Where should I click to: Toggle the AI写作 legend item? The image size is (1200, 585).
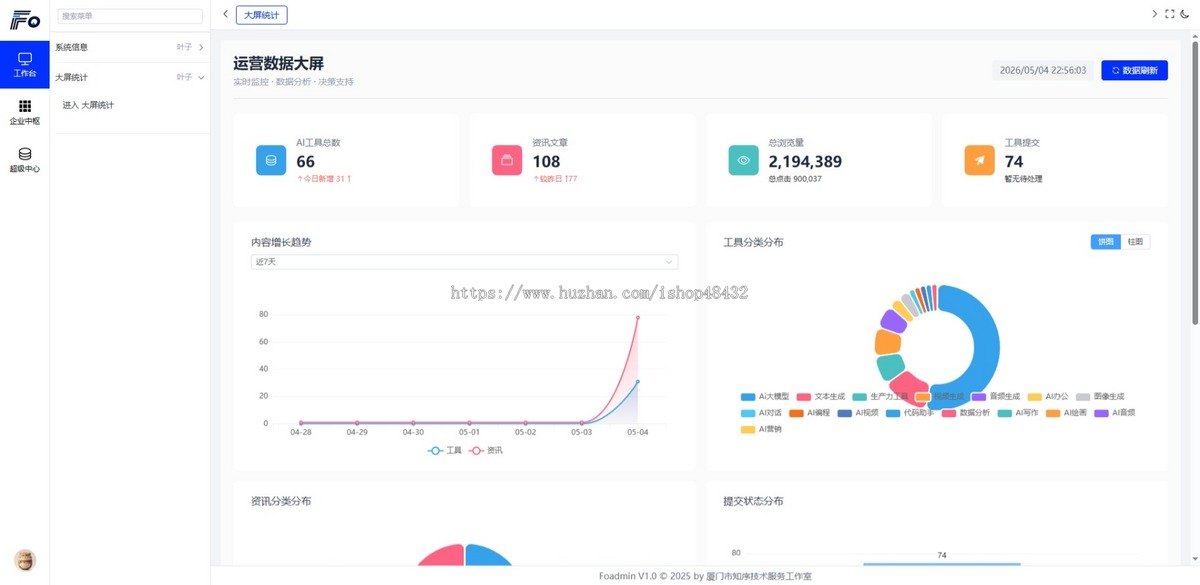pyautogui.click(x=1019, y=413)
